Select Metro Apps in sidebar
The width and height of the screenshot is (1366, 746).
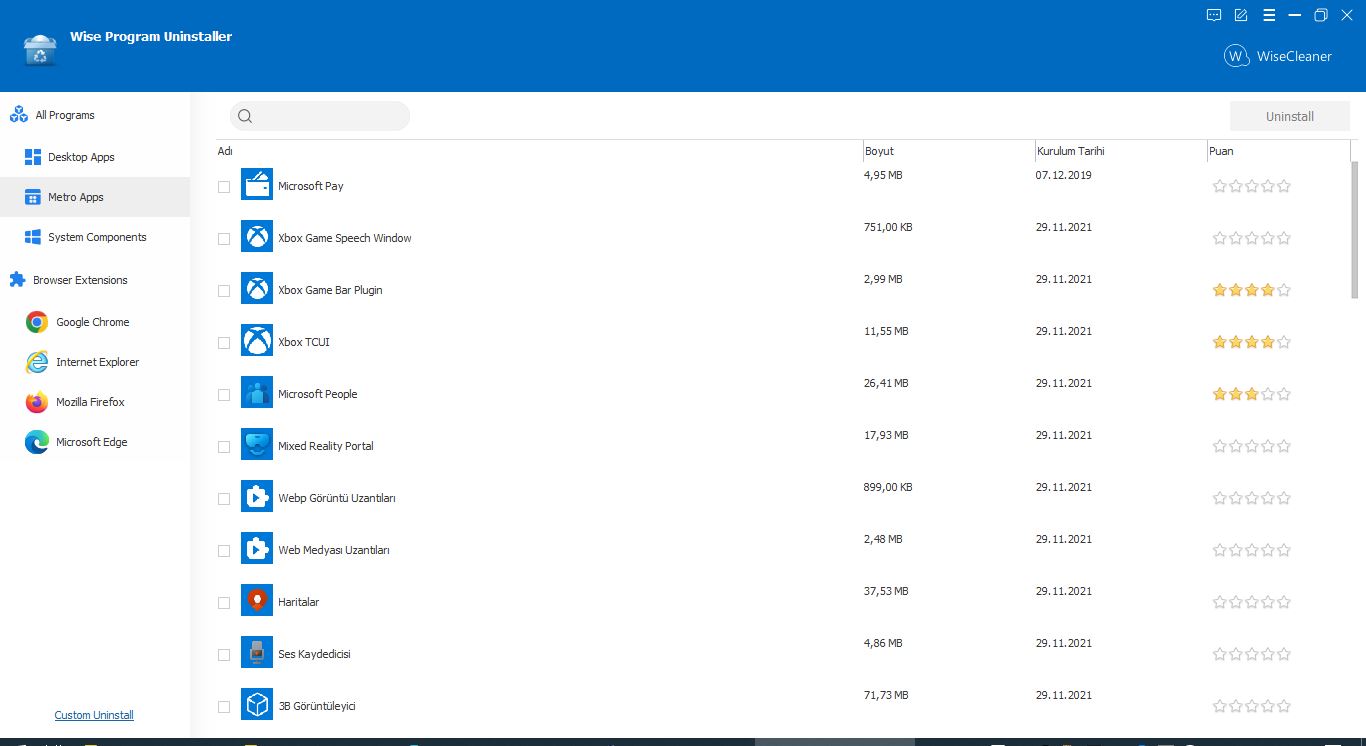point(95,197)
